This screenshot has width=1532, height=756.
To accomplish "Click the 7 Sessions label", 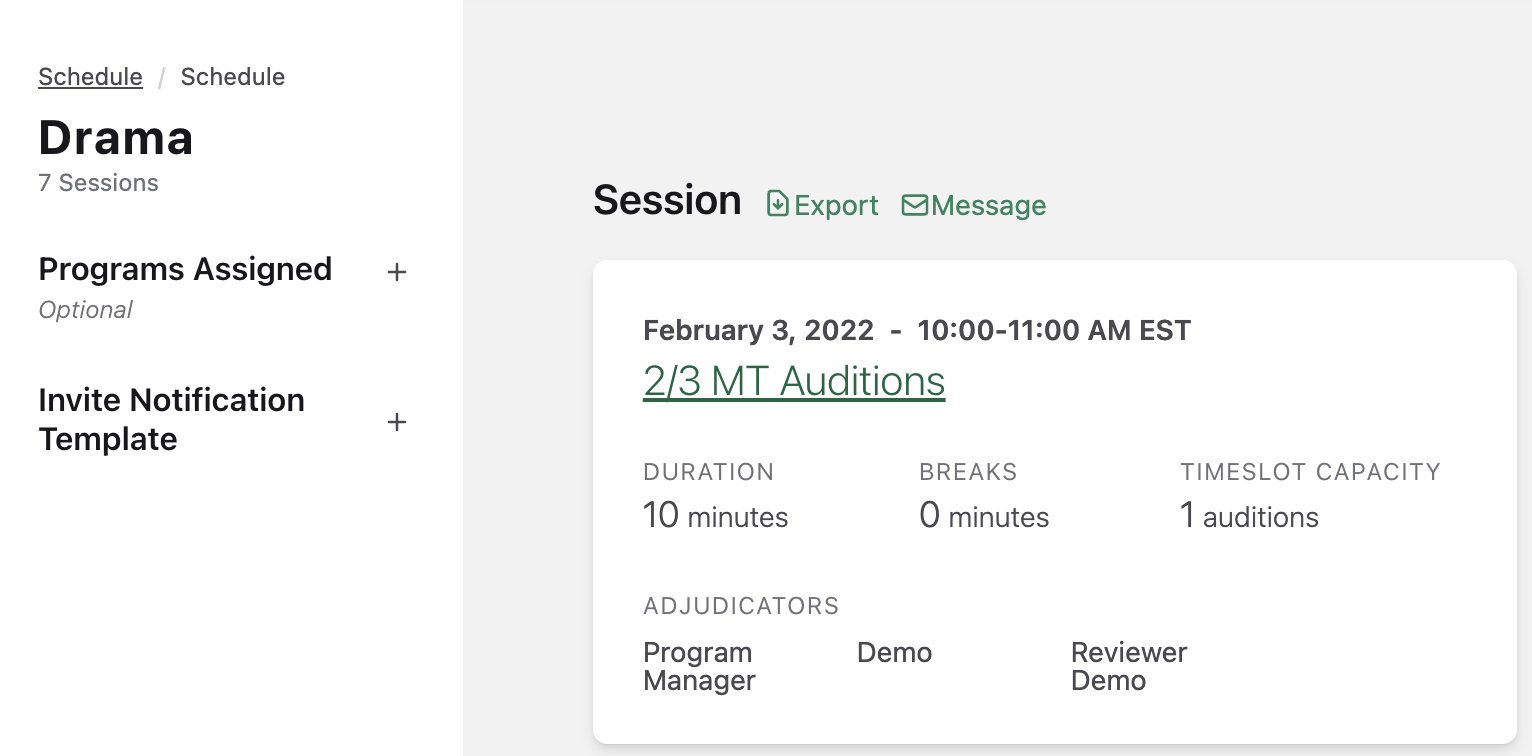I will (x=98, y=183).
